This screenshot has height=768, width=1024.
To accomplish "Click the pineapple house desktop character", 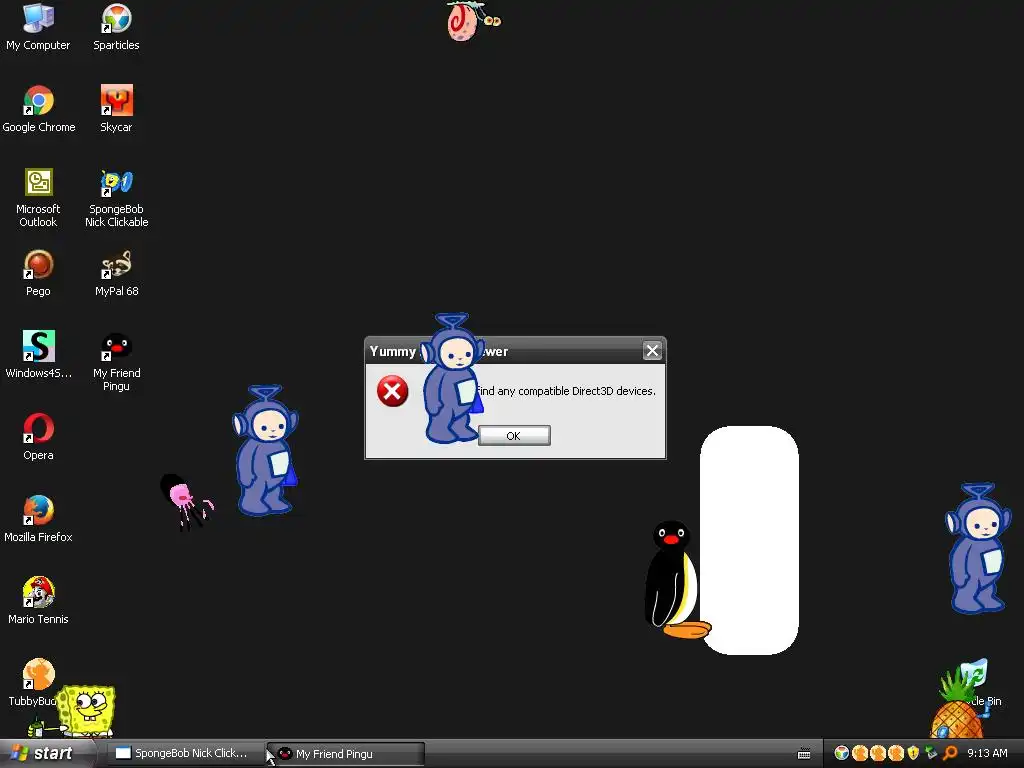I will click(957, 705).
